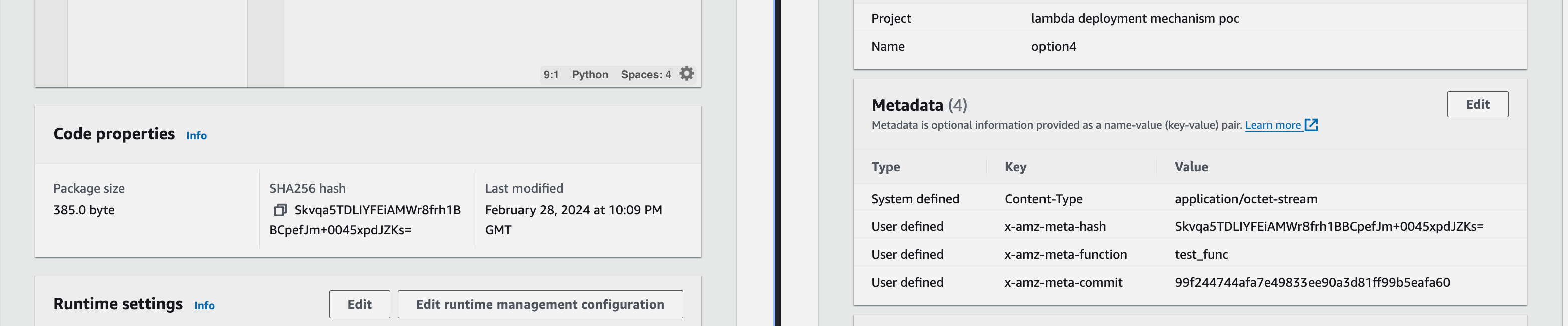Click Spaces: 4 indentation setting
The image size is (1568, 326).
646,74
